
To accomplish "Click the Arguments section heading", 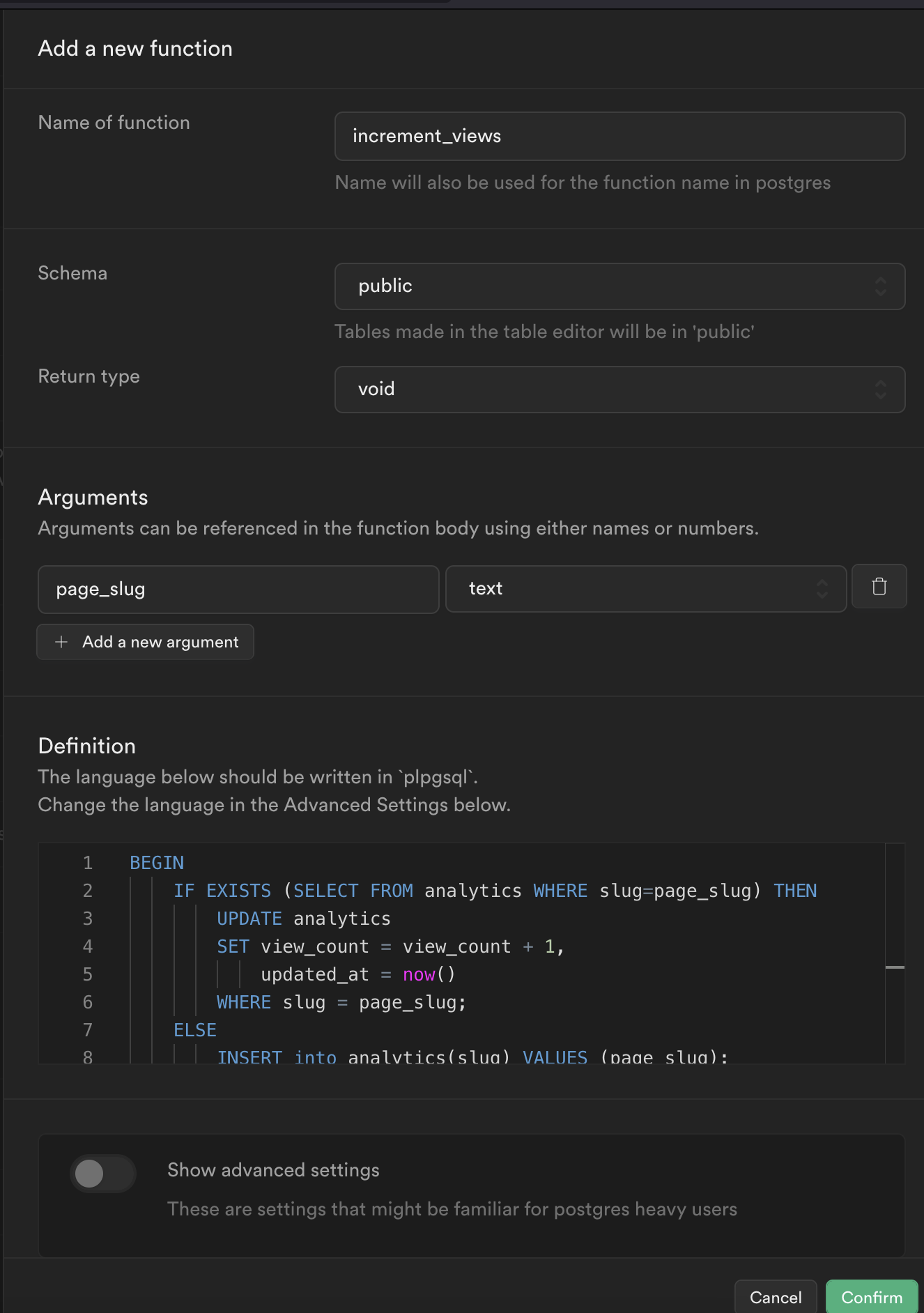I will coord(93,498).
